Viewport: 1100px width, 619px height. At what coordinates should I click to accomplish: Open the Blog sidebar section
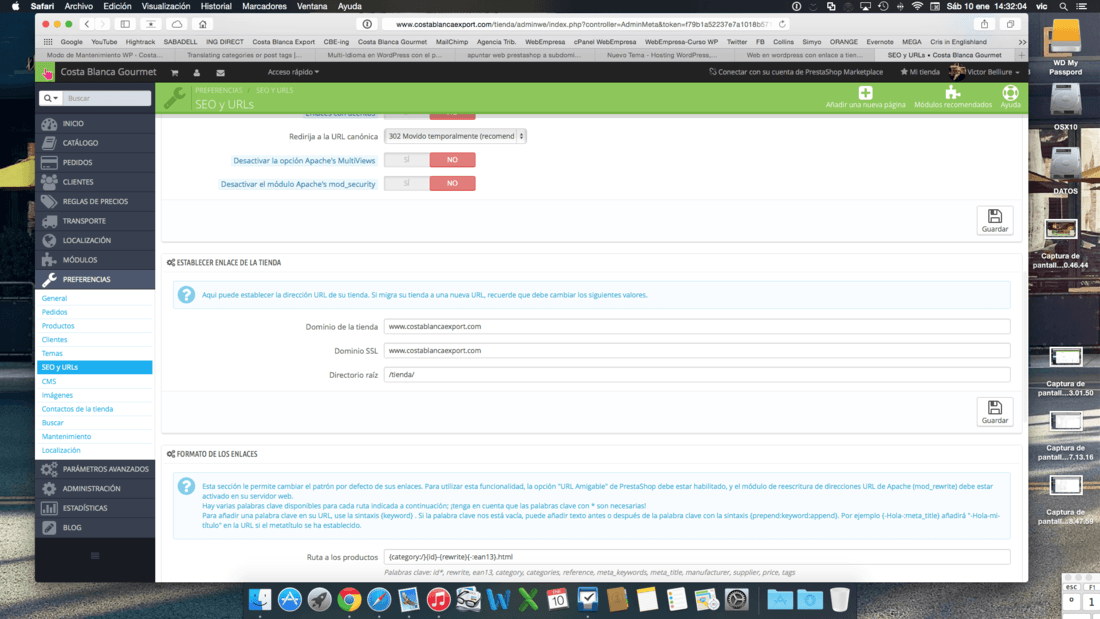click(95, 528)
